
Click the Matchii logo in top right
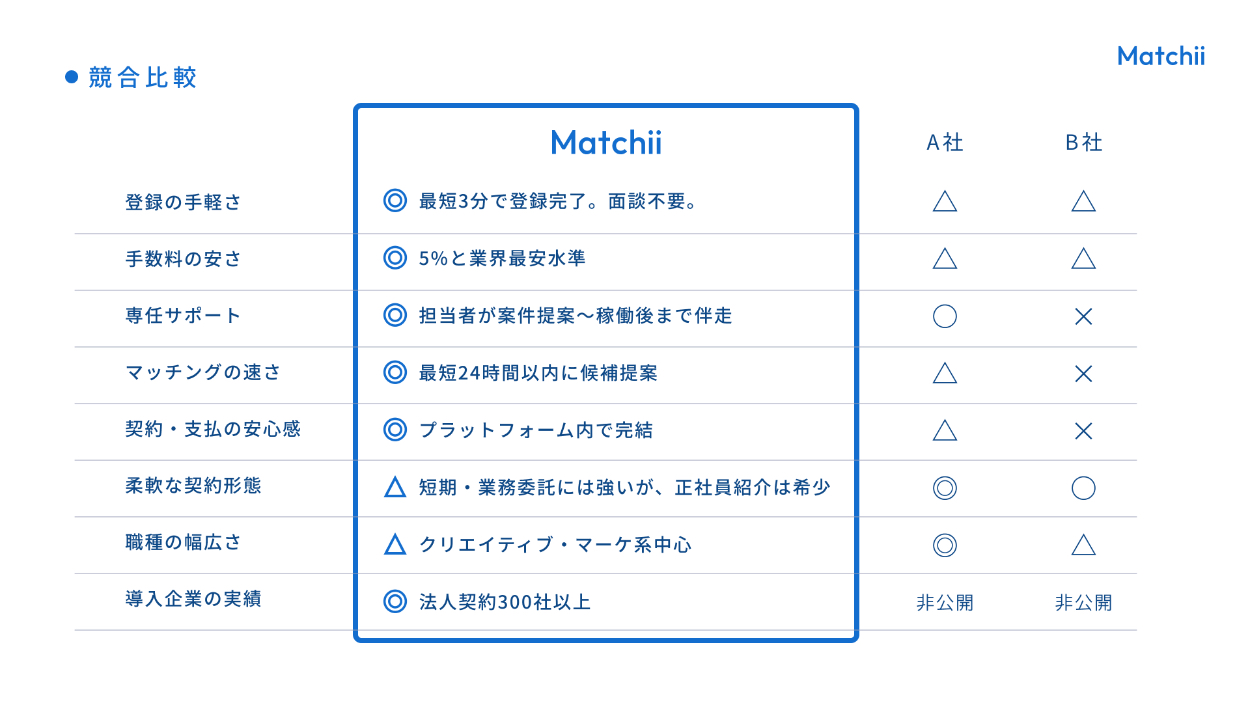click(x=1160, y=56)
